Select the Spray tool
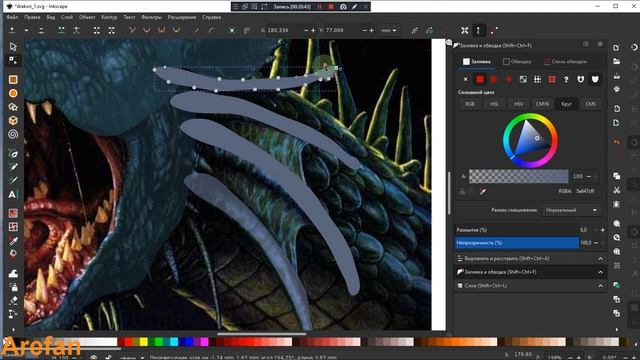 click(13, 287)
